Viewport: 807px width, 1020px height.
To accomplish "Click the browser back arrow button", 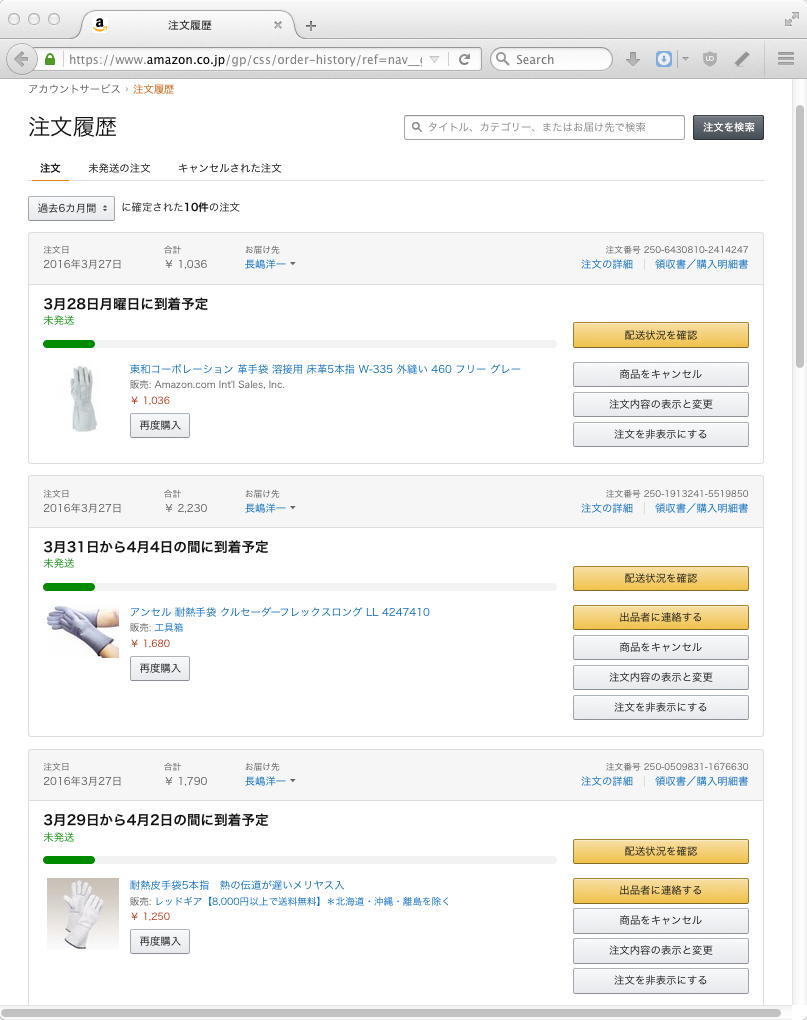I will coord(21,59).
